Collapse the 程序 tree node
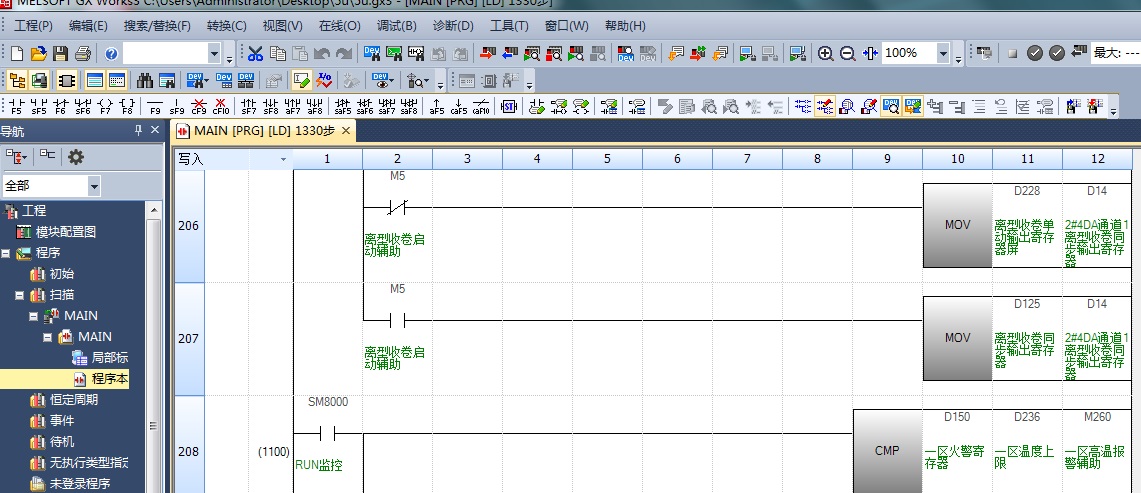The image size is (1141, 493). [x=6, y=253]
